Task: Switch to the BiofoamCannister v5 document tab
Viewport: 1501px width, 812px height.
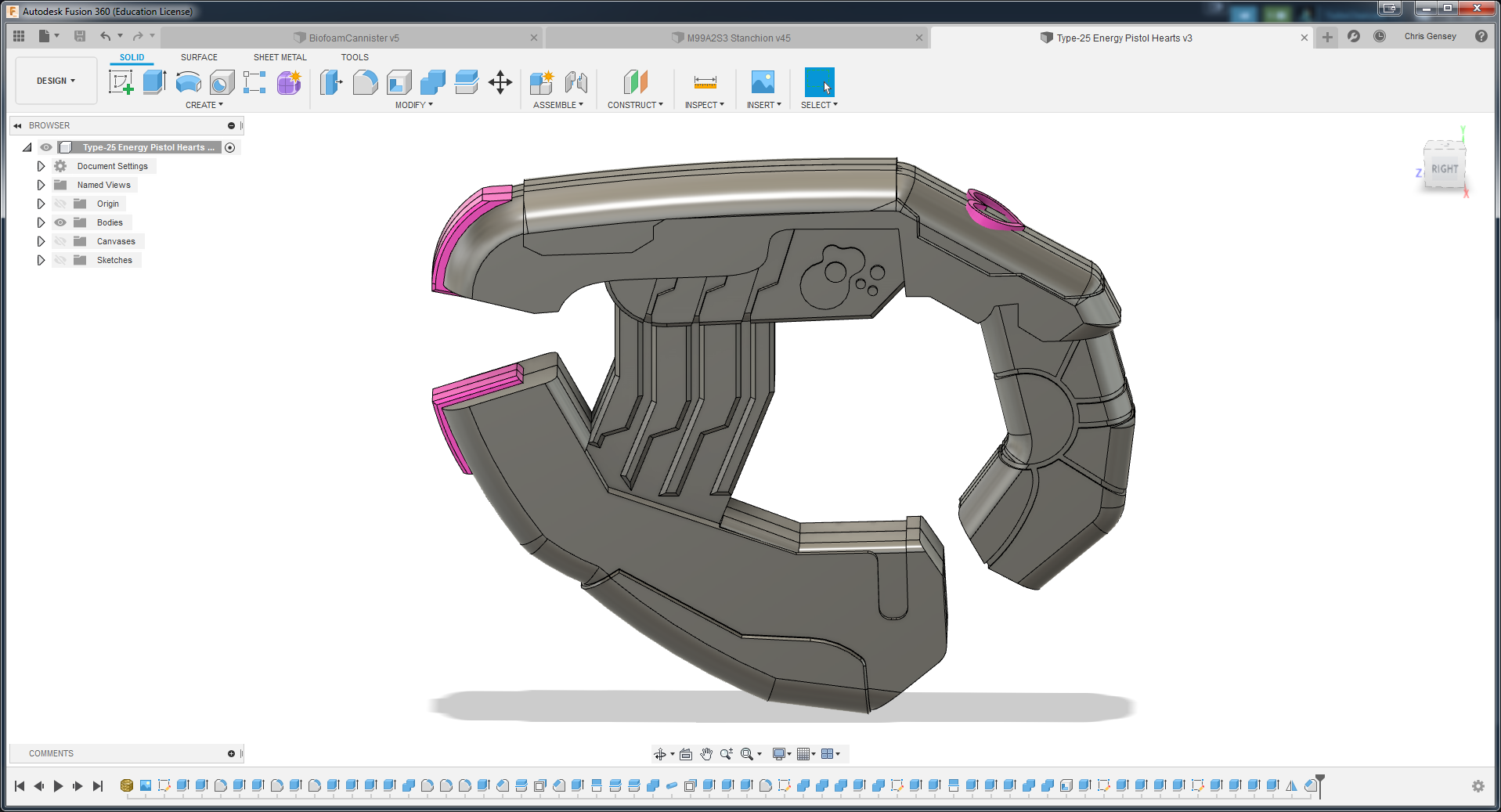Action: pyautogui.click(x=353, y=38)
